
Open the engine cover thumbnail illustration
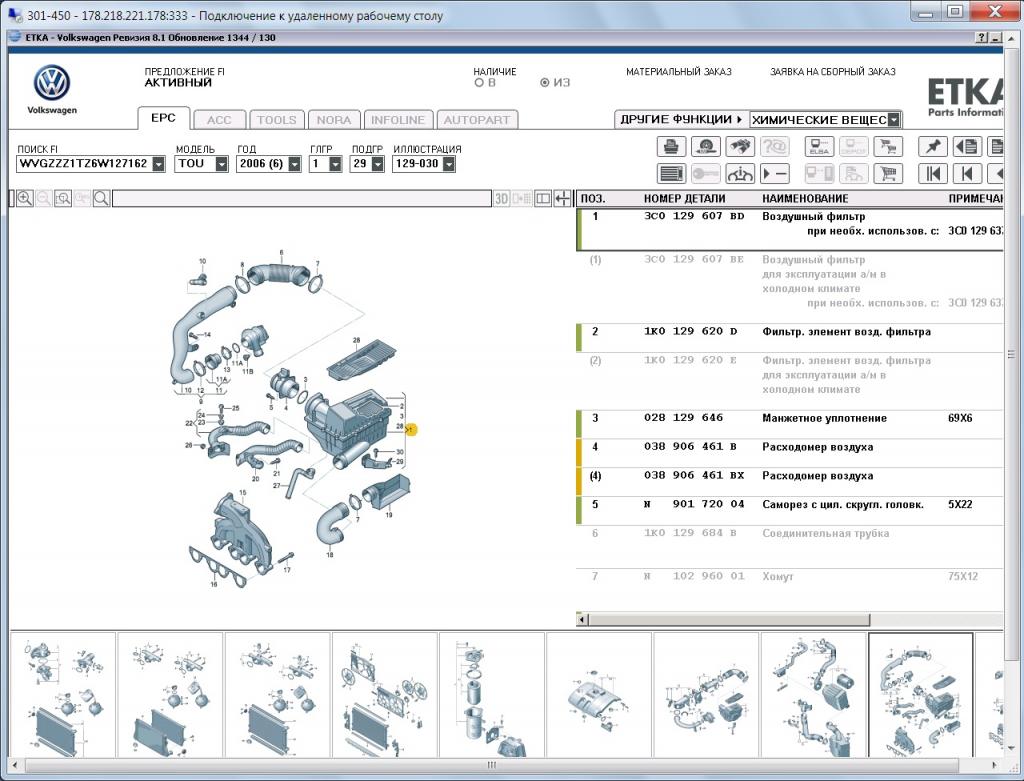(599, 695)
